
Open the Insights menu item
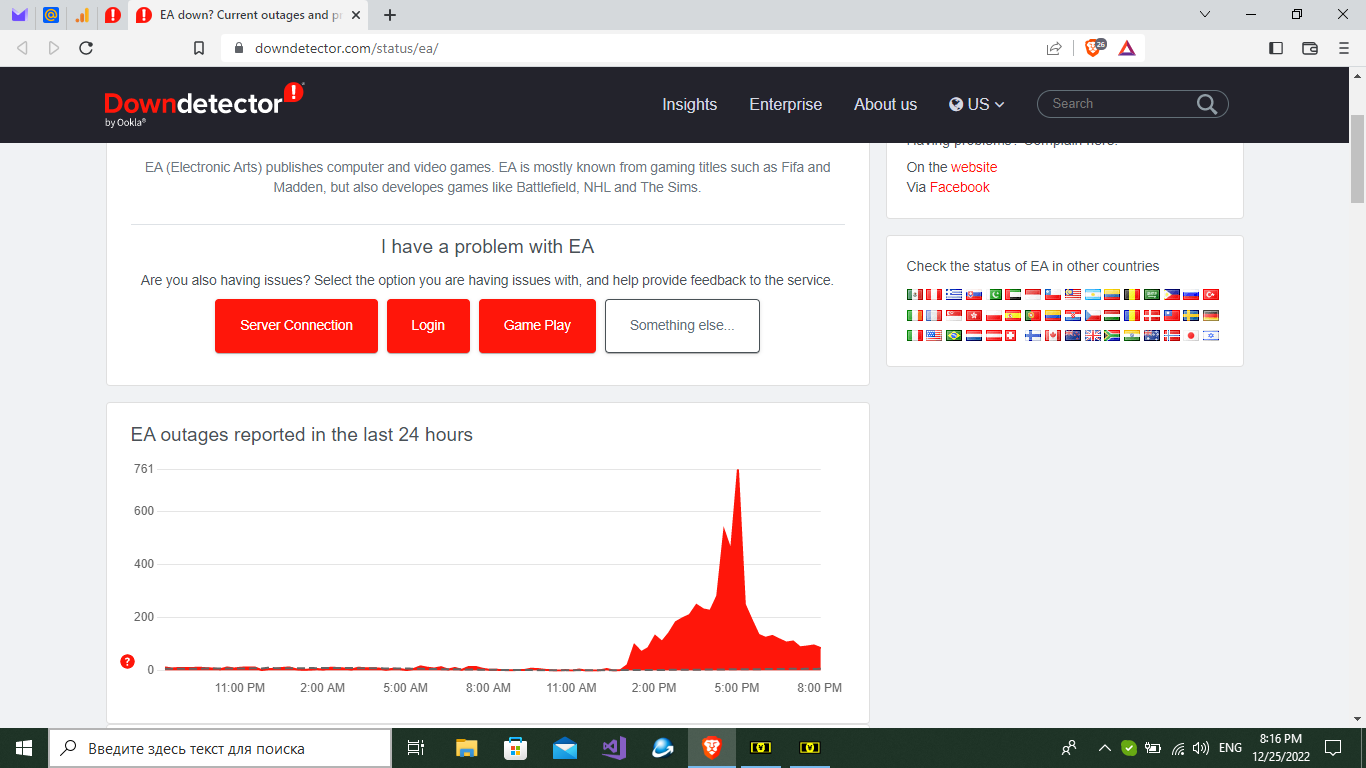coord(690,104)
